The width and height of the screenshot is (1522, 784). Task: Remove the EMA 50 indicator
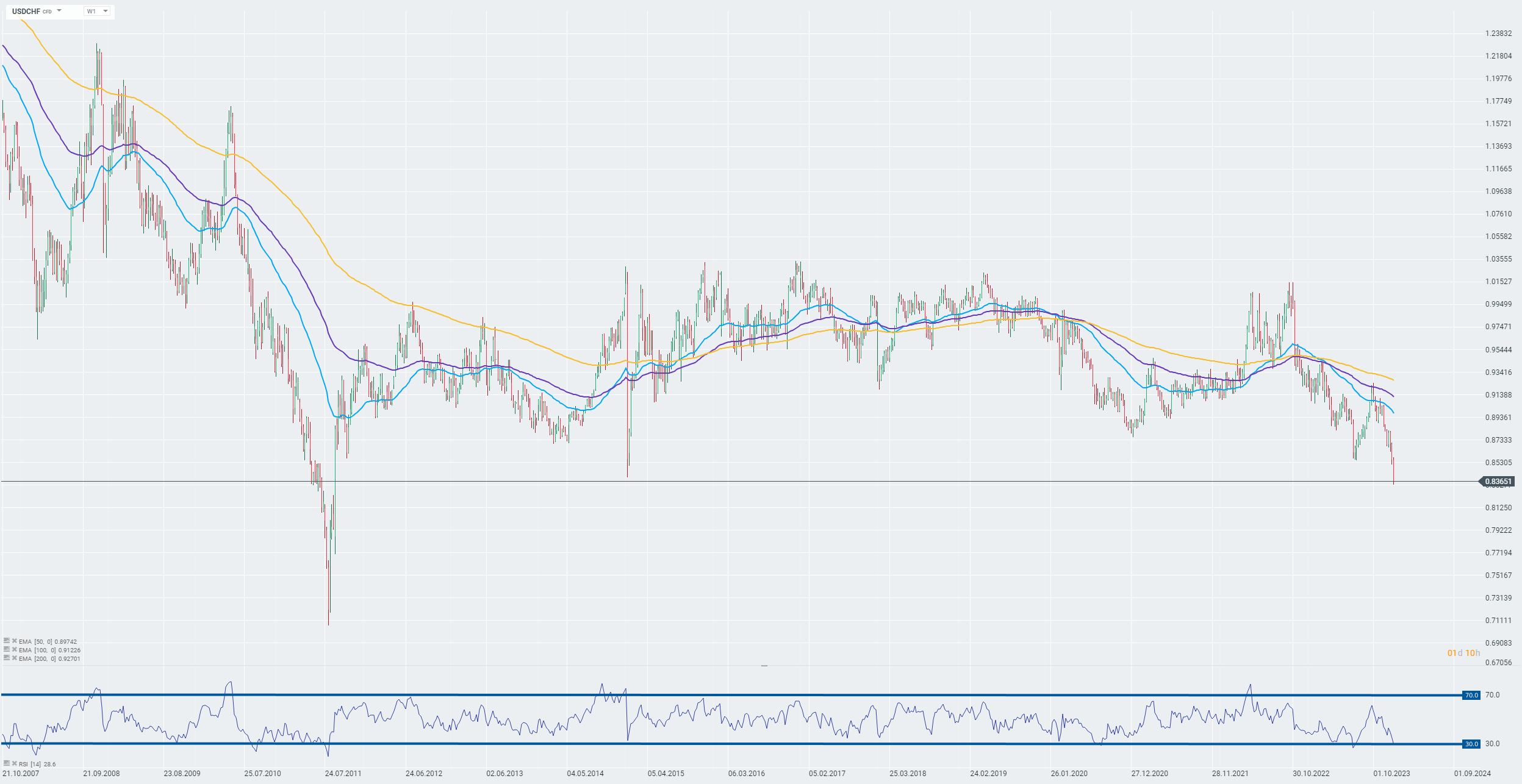click(14, 641)
